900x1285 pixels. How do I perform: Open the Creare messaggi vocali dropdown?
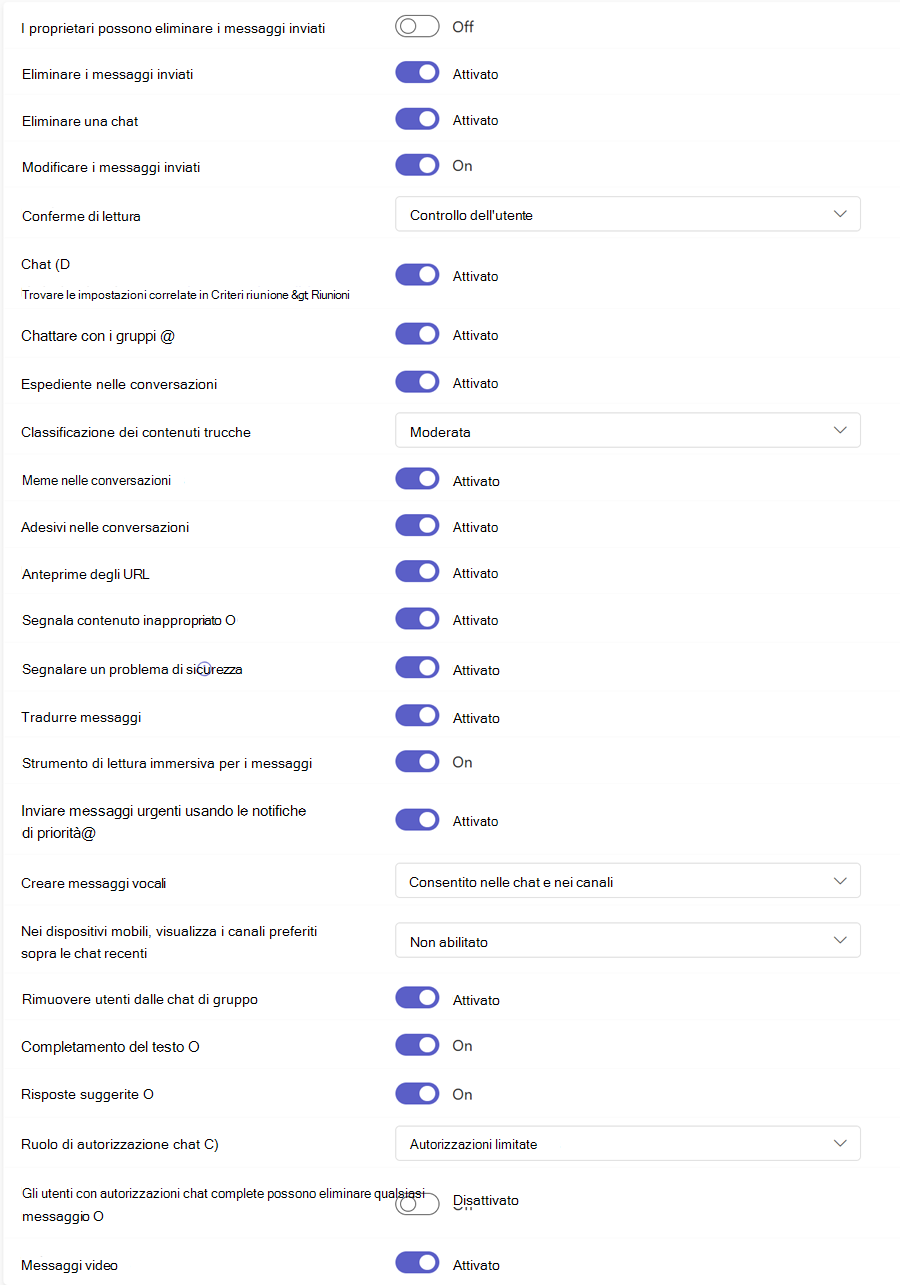[628, 880]
